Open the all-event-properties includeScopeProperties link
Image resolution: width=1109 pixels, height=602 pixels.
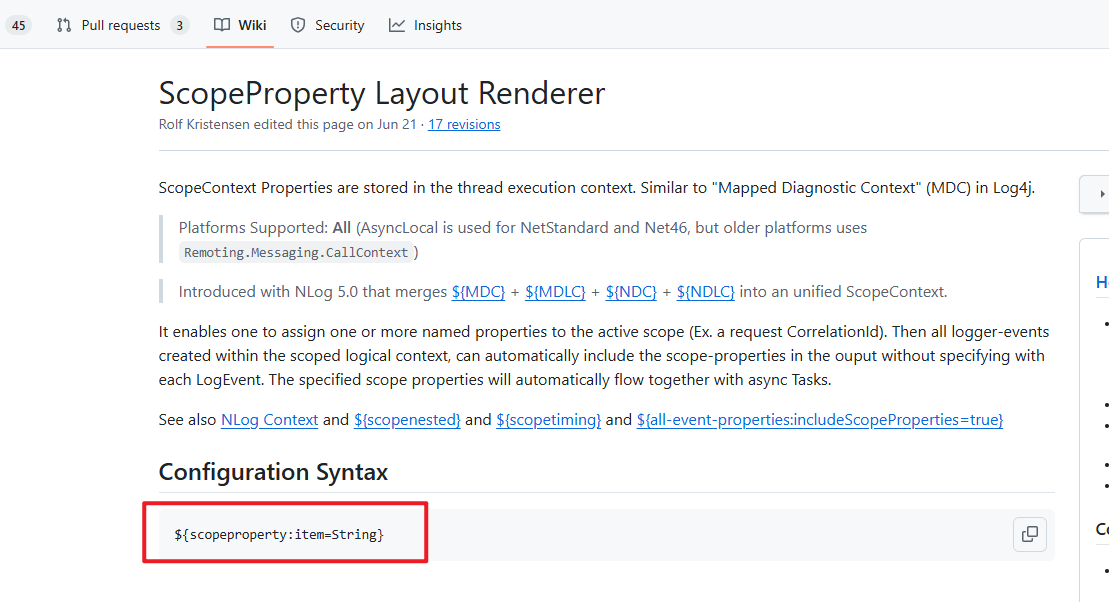pos(819,419)
